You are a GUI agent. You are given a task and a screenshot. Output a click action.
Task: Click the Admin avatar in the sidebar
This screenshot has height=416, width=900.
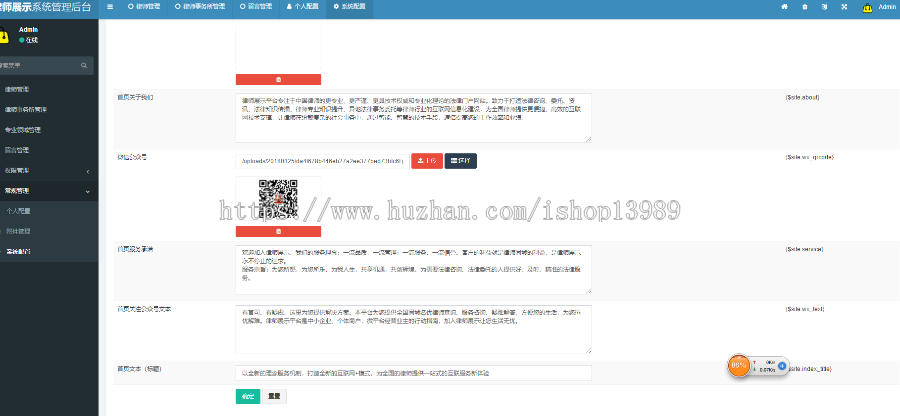[3, 36]
